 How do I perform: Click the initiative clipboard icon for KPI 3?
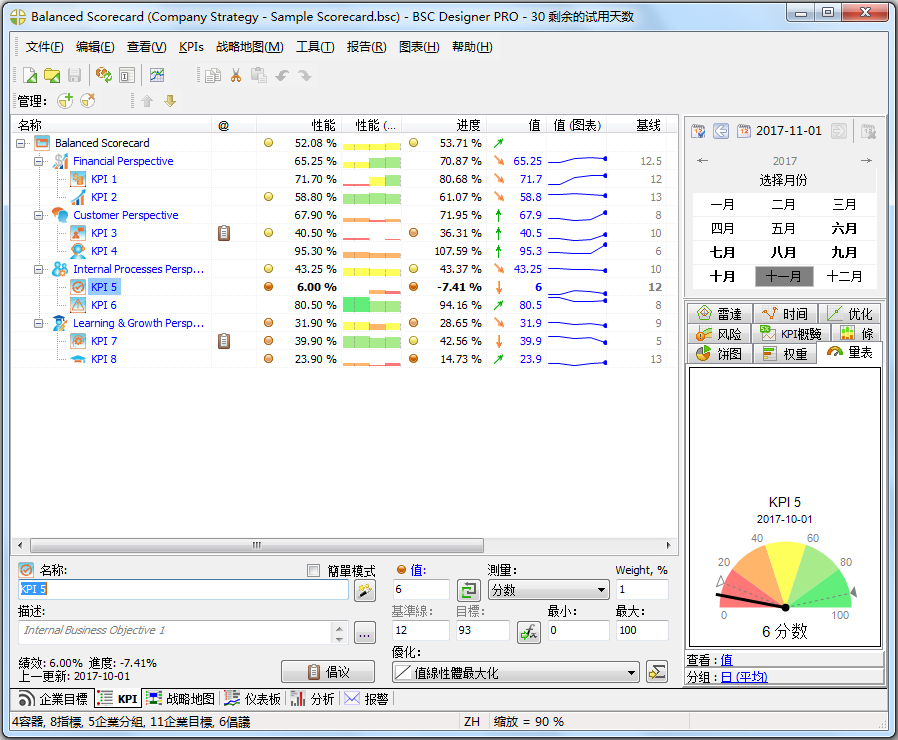(x=224, y=233)
